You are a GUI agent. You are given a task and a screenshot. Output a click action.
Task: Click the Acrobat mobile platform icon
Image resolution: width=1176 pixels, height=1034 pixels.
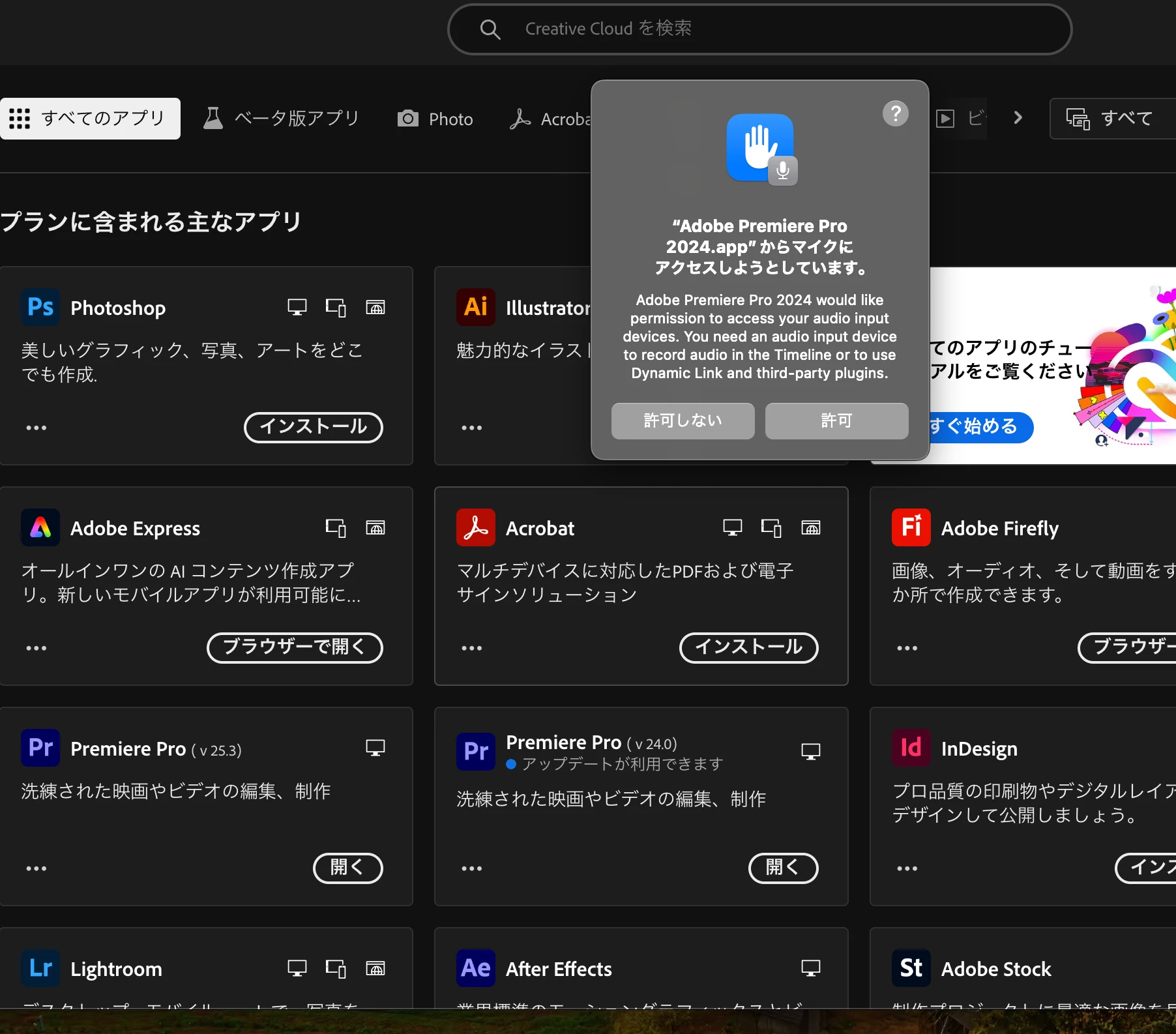pyautogui.click(x=771, y=527)
